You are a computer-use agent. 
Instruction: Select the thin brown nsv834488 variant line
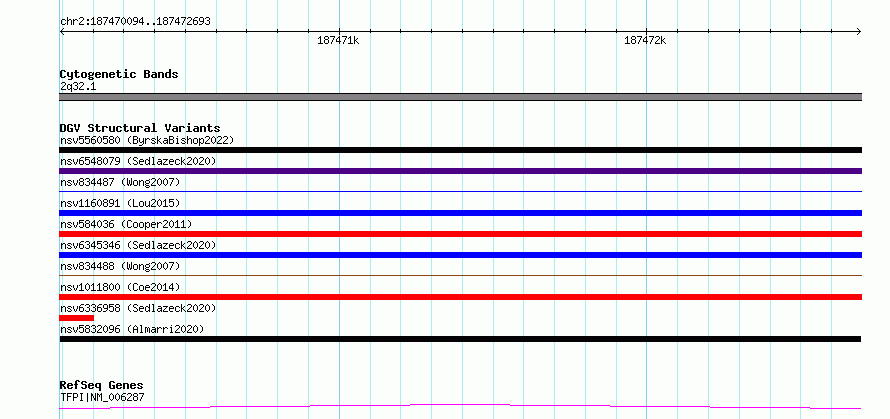coord(460,275)
